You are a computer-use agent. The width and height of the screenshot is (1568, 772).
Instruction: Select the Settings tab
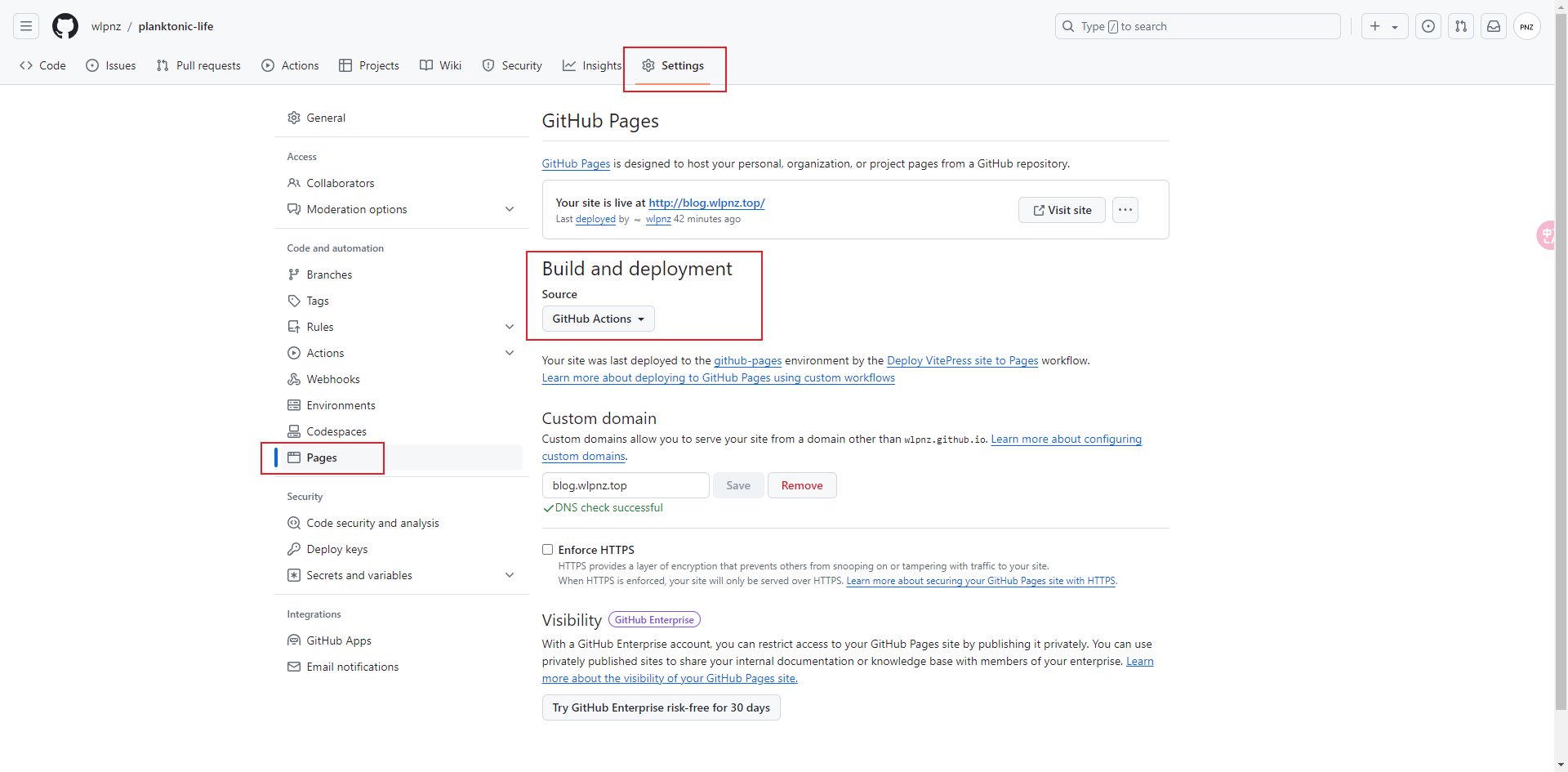point(673,65)
